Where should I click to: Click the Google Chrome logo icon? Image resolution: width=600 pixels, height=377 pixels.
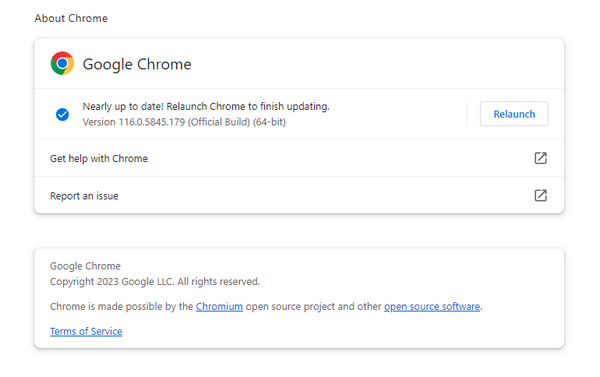[62, 63]
